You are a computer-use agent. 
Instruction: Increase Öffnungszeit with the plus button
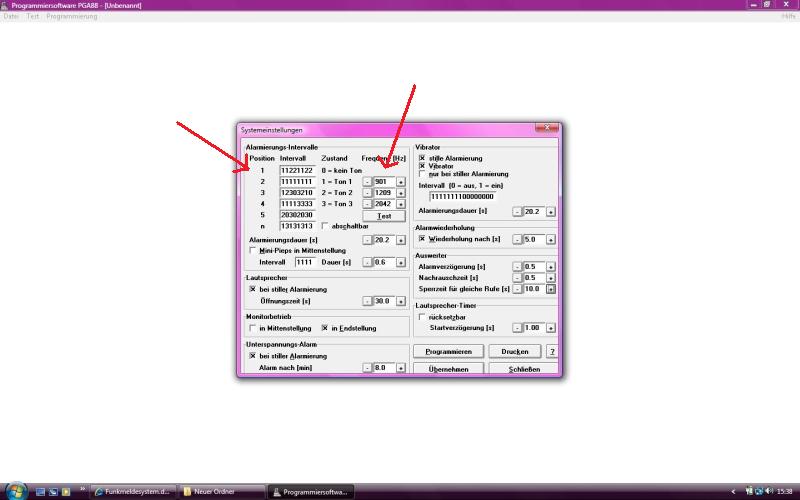[x=401, y=301]
